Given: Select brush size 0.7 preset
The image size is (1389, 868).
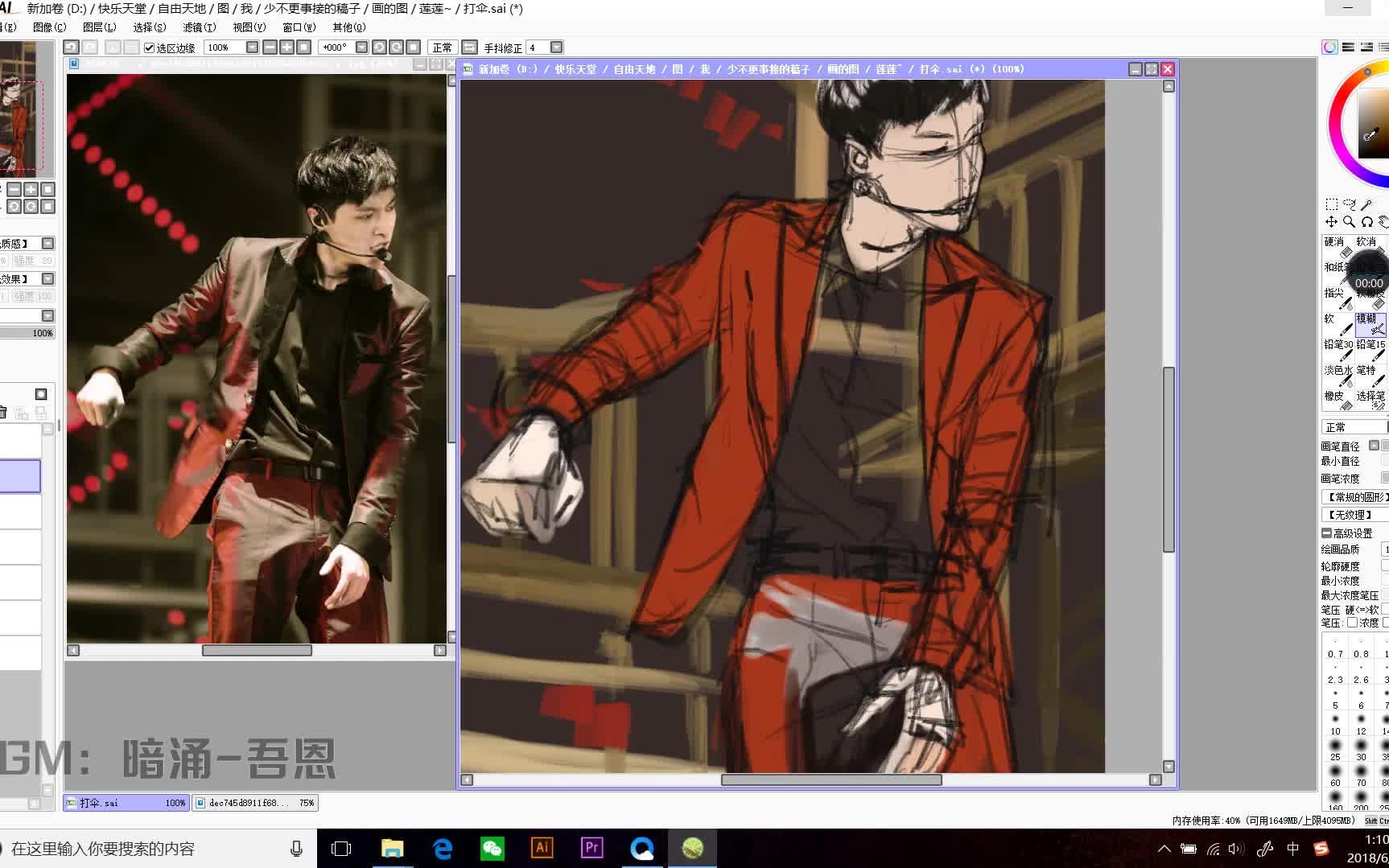Looking at the screenshot, I should click(1335, 648).
